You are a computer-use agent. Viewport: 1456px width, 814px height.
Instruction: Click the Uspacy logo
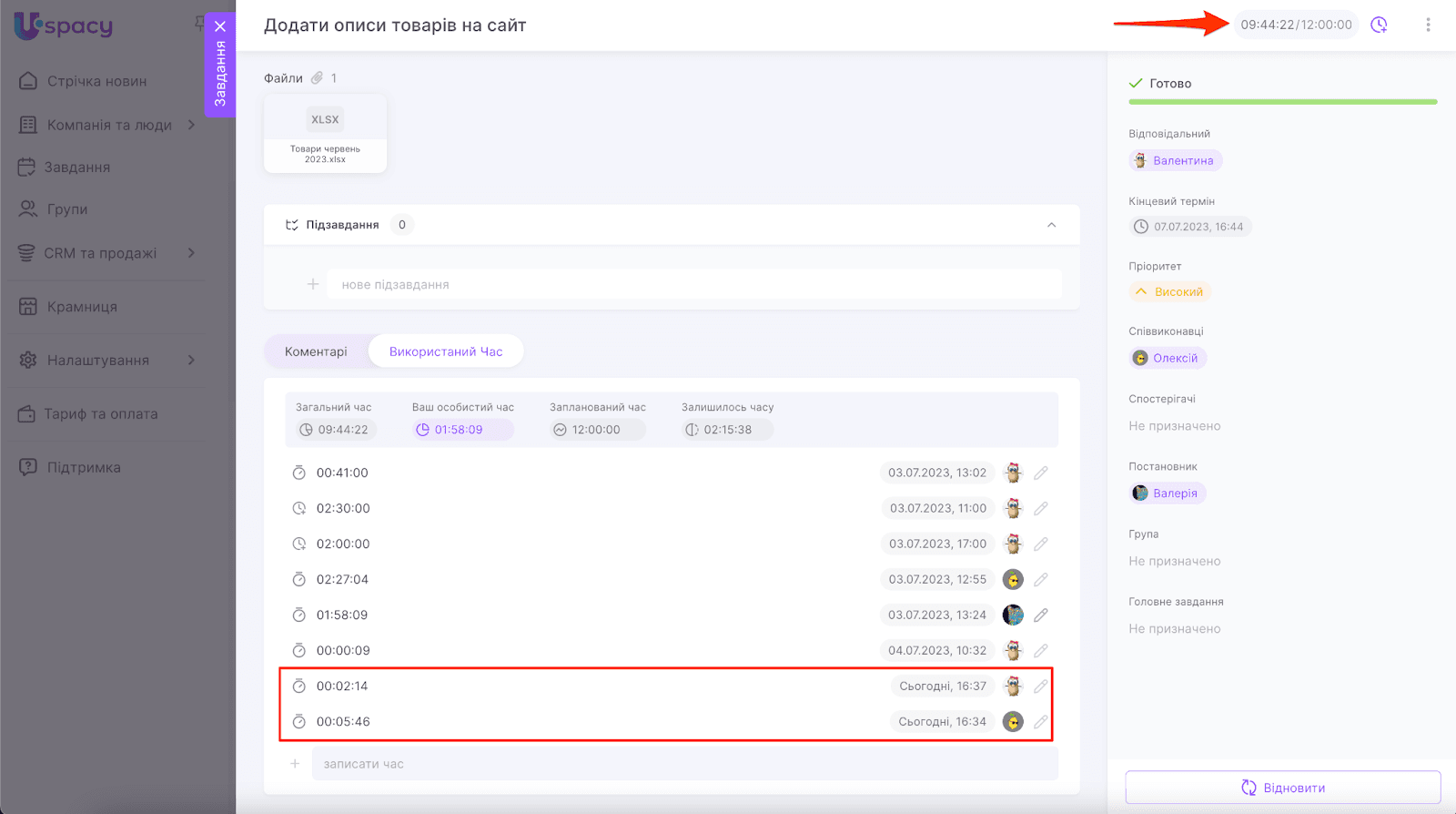64,25
